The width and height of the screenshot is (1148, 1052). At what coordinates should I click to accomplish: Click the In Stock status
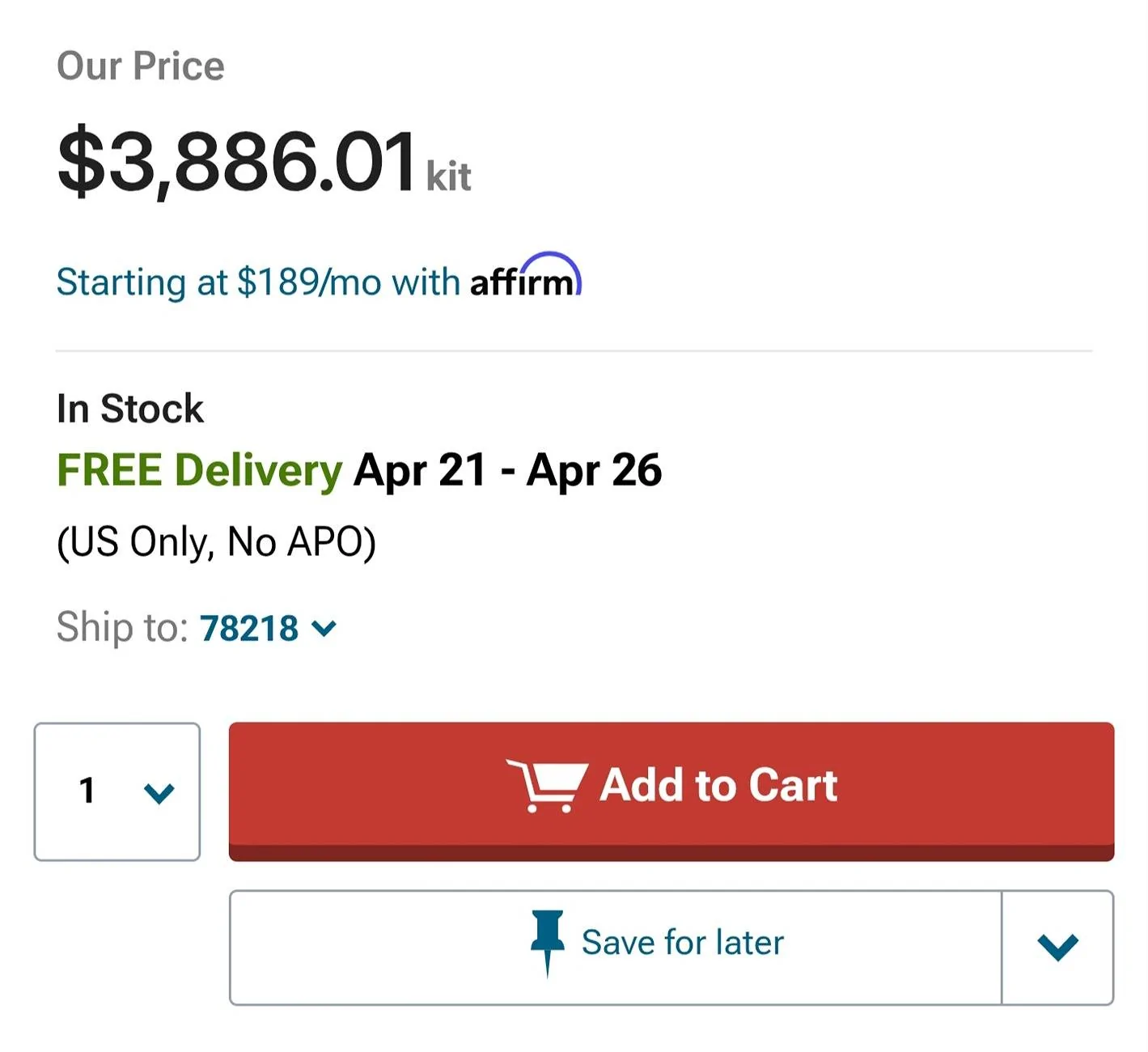tap(130, 408)
